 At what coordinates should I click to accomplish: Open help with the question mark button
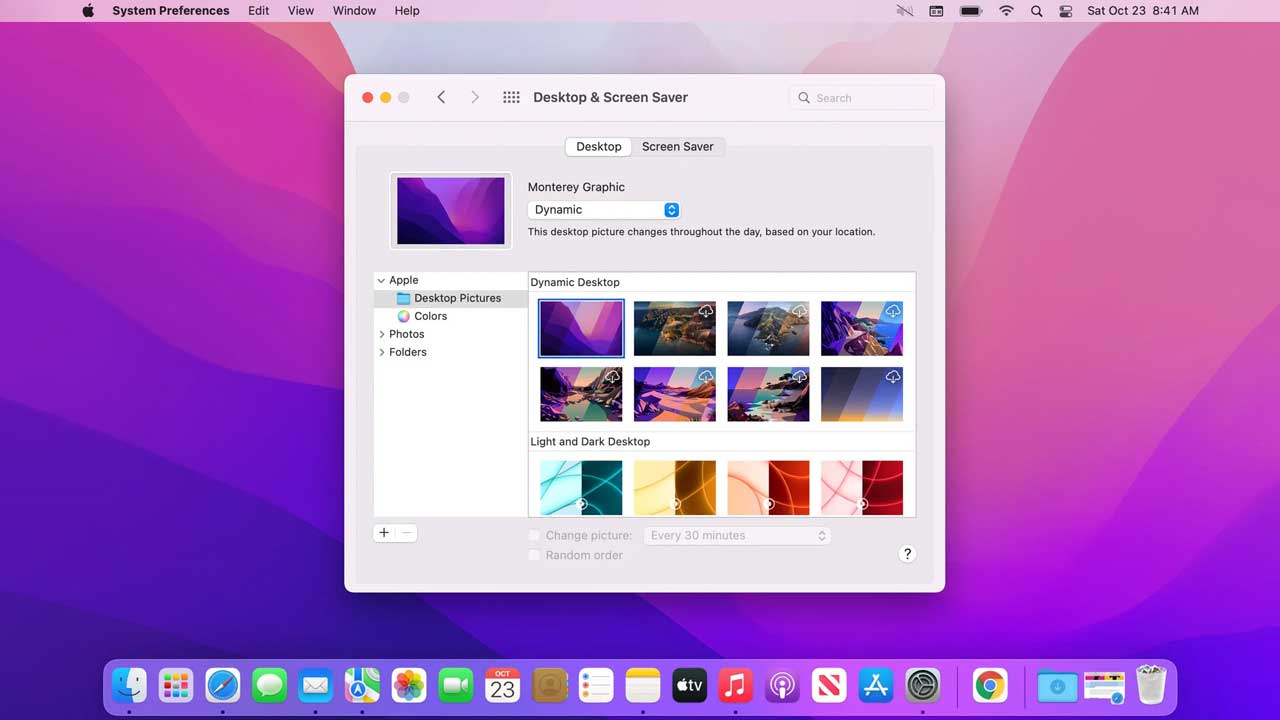(907, 554)
